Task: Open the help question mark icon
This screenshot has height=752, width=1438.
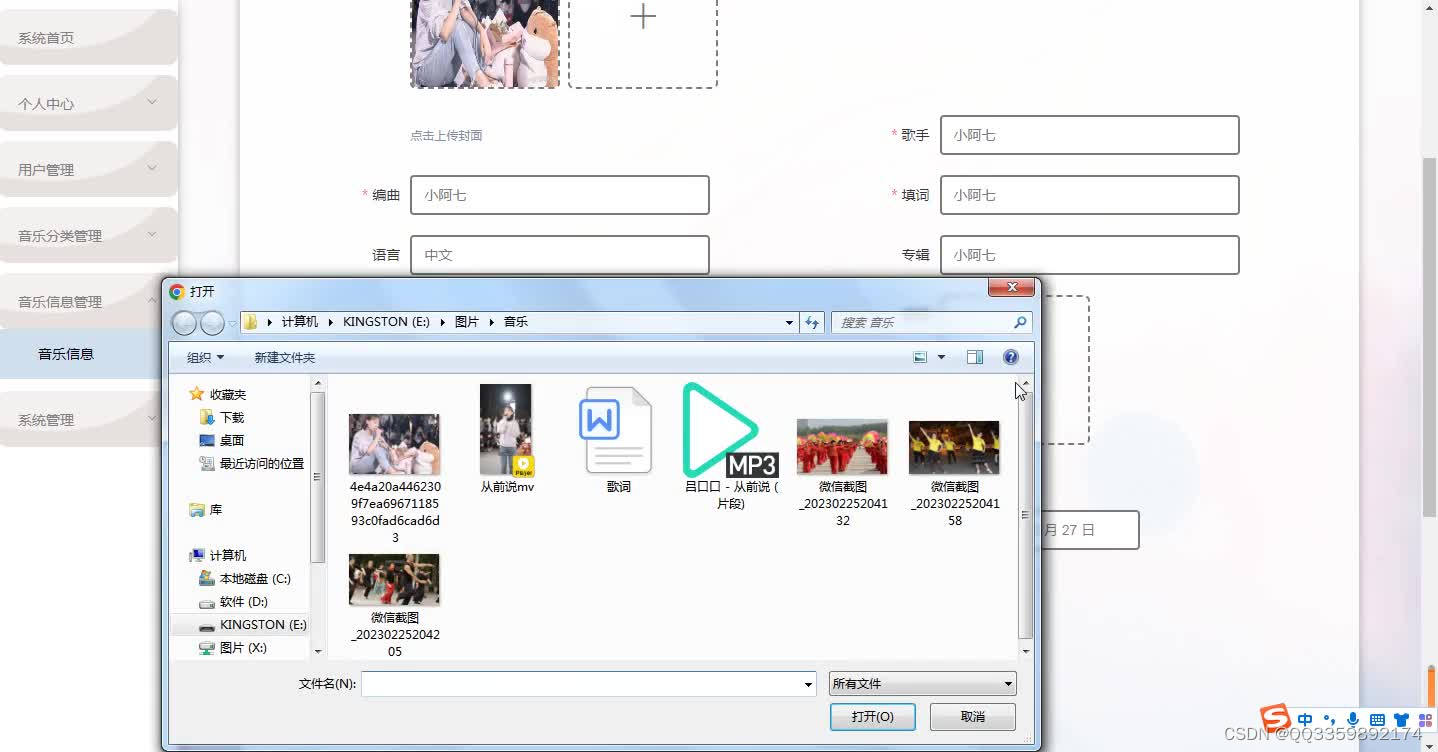Action: point(1011,357)
